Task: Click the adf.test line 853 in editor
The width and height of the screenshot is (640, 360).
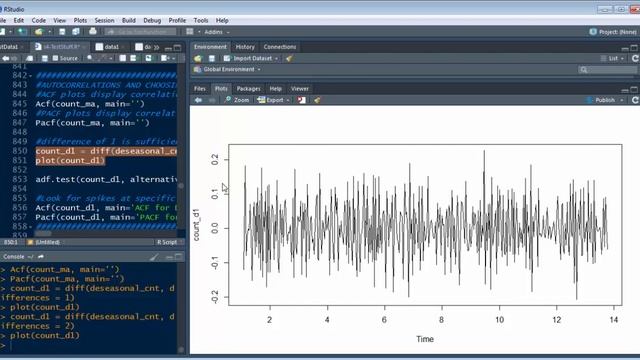Action: (106, 179)
